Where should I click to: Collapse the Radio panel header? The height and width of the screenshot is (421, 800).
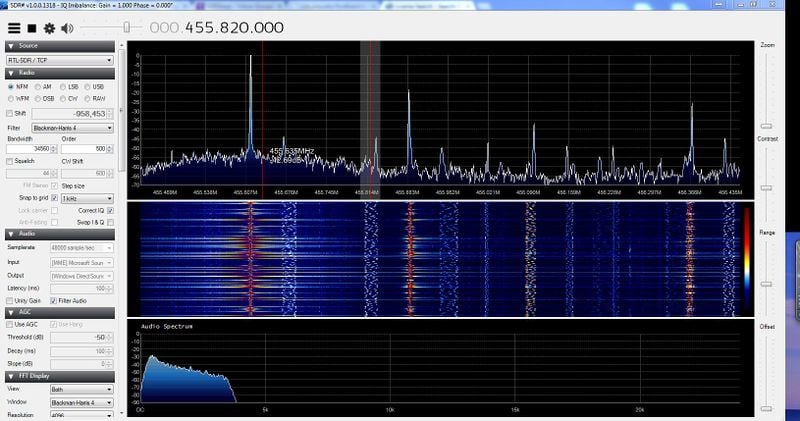click(60, 73)
